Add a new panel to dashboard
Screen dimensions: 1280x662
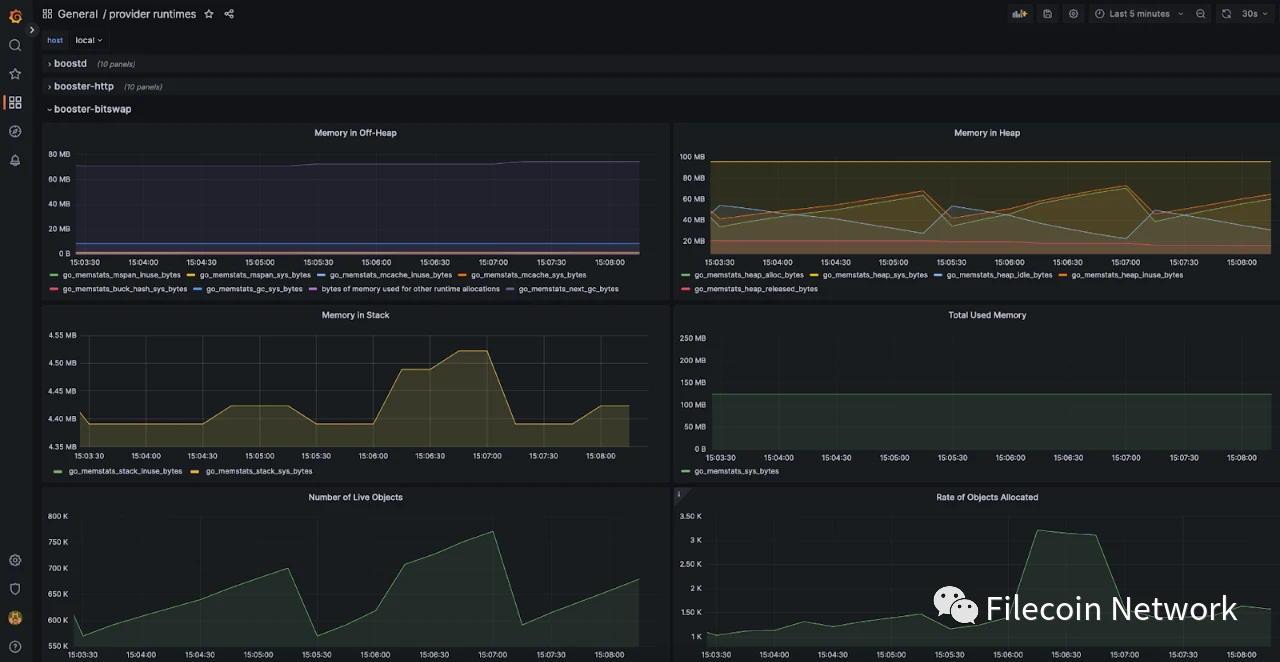tap(1019, 14)
